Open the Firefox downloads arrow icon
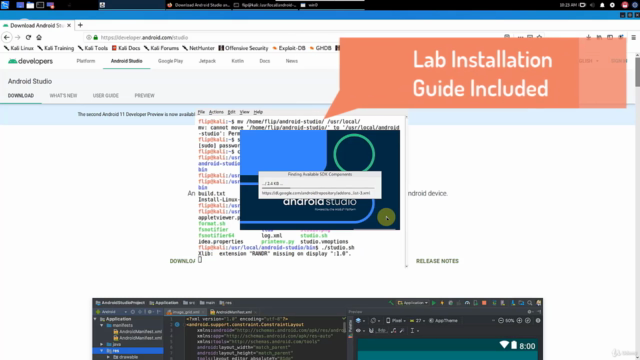Screen dimensions: 640x360 (x=588, y=37)
